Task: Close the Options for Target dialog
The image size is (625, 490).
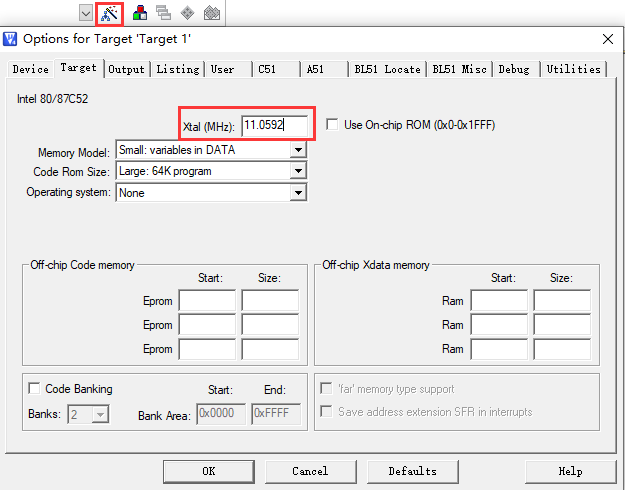Action: (x=607, y=39)
